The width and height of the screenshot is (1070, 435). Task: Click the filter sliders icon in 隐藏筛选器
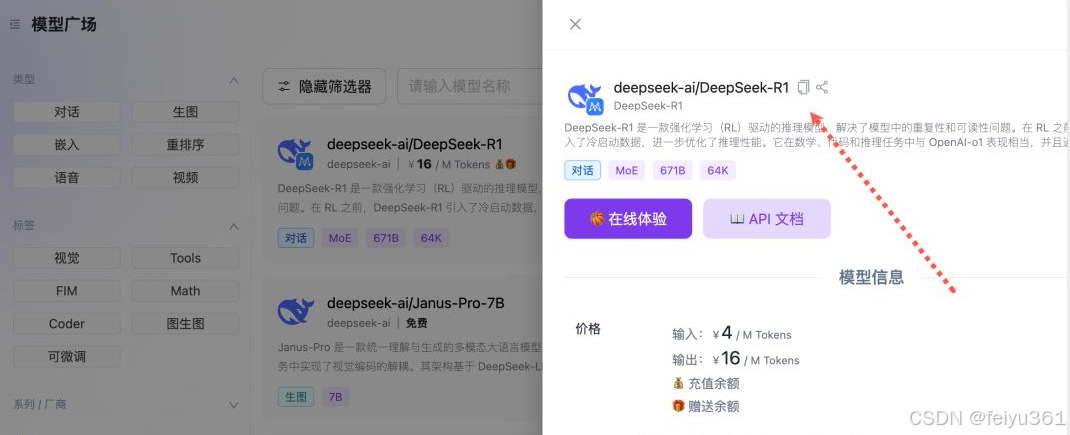tap(284, 87)
